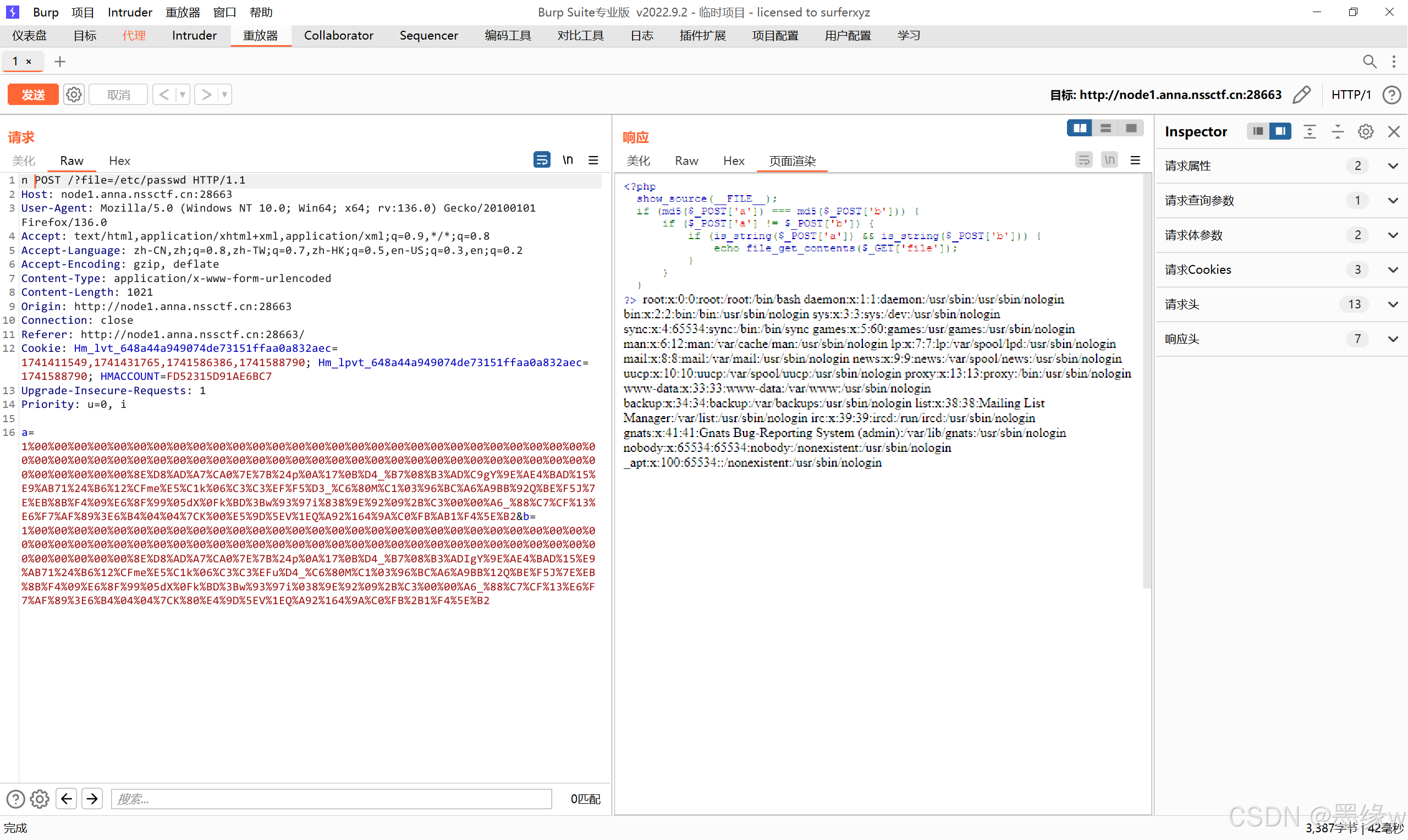
Task: Open the request pane's hamburger menu icon
Action: pos(593,160)
